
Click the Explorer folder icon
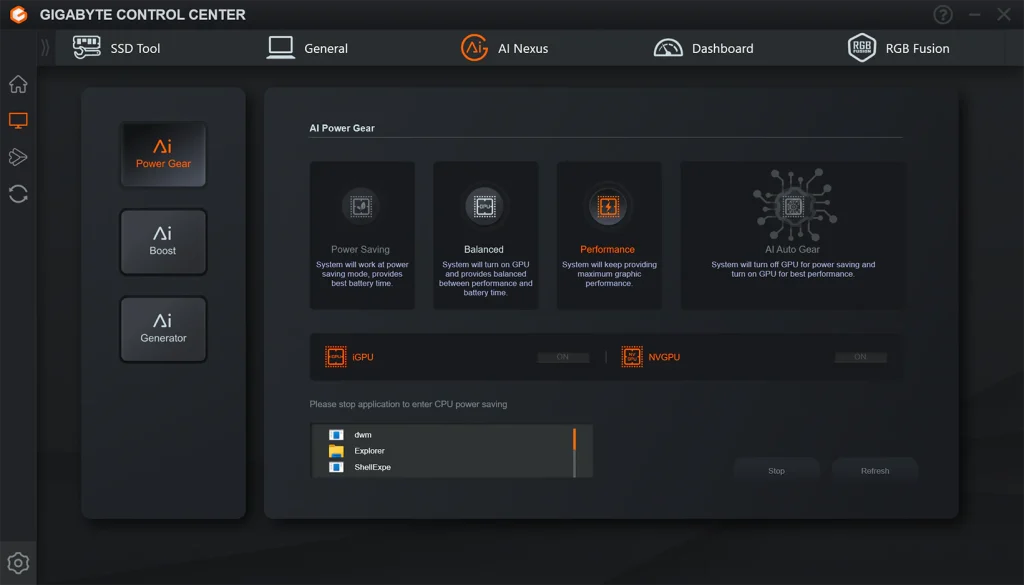pos(336,451)
